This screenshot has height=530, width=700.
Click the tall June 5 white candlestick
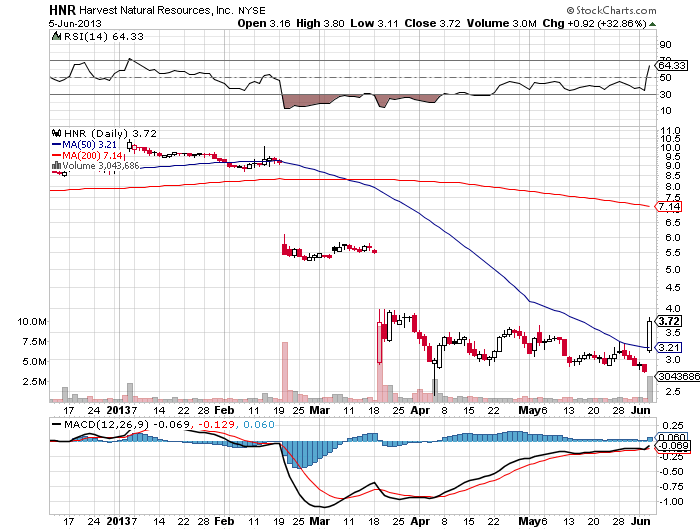coord(649,335)
